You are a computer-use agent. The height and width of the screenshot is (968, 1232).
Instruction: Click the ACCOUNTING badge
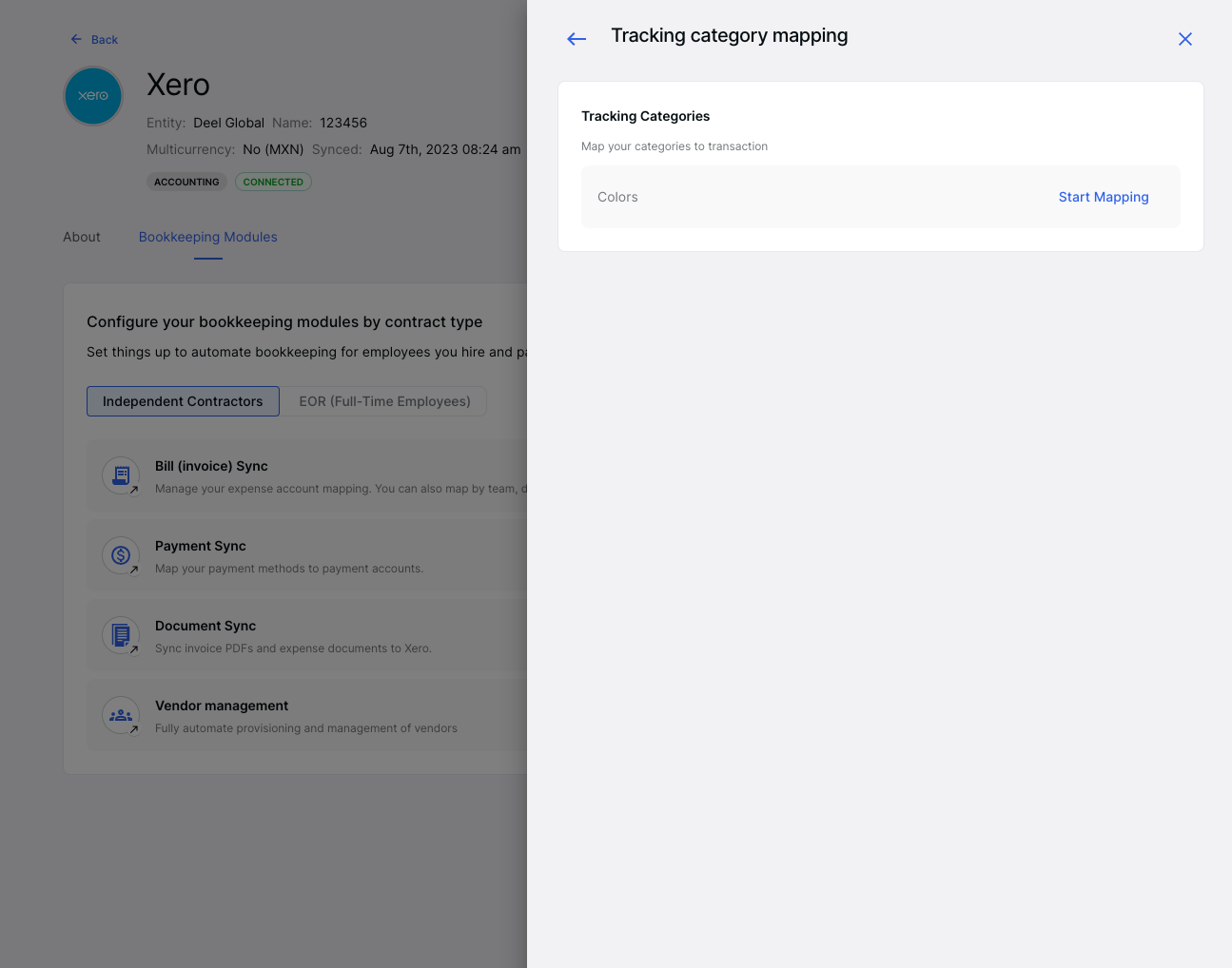click(186, 182)
